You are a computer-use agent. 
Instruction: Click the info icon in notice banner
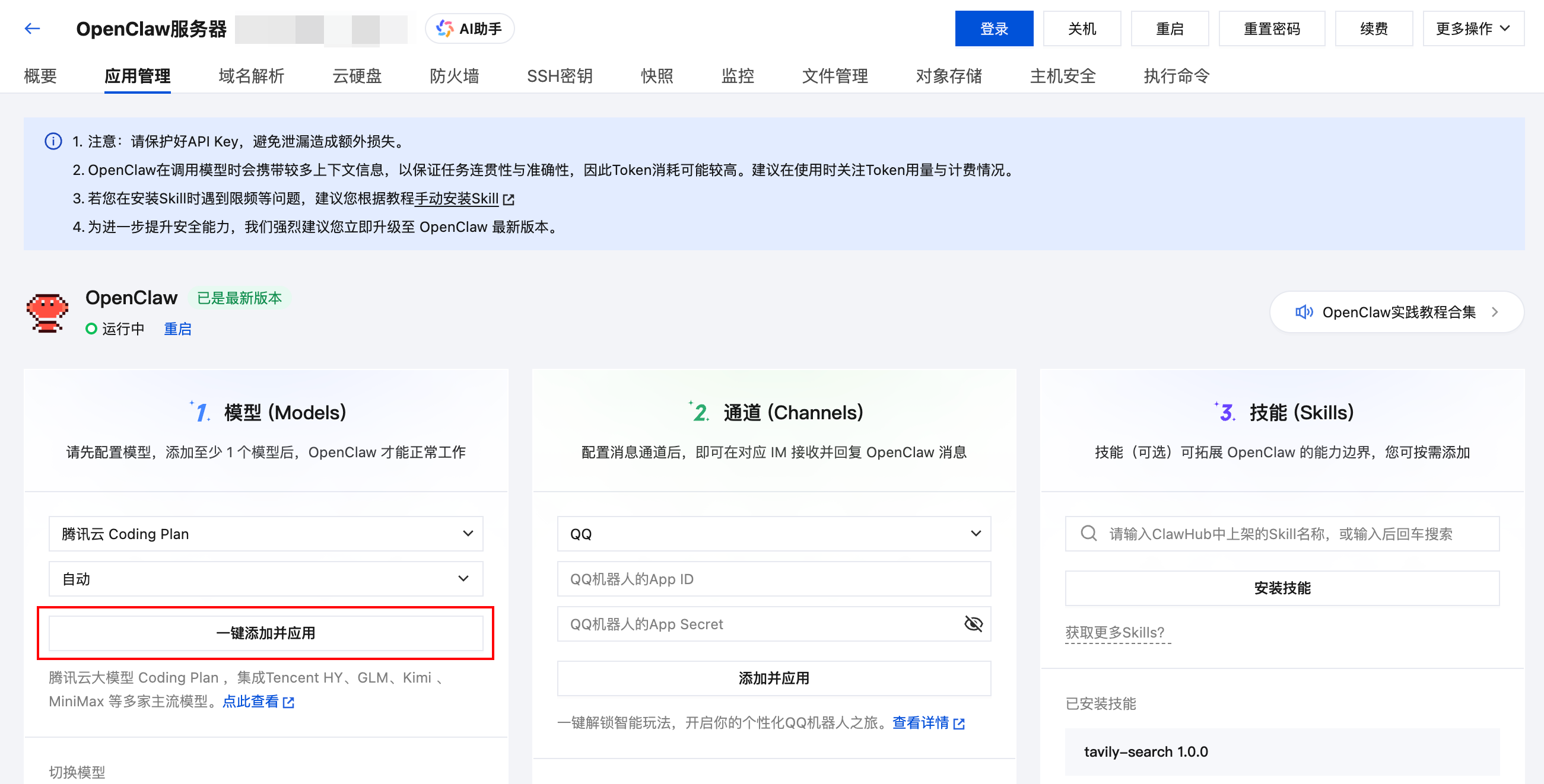53,141
